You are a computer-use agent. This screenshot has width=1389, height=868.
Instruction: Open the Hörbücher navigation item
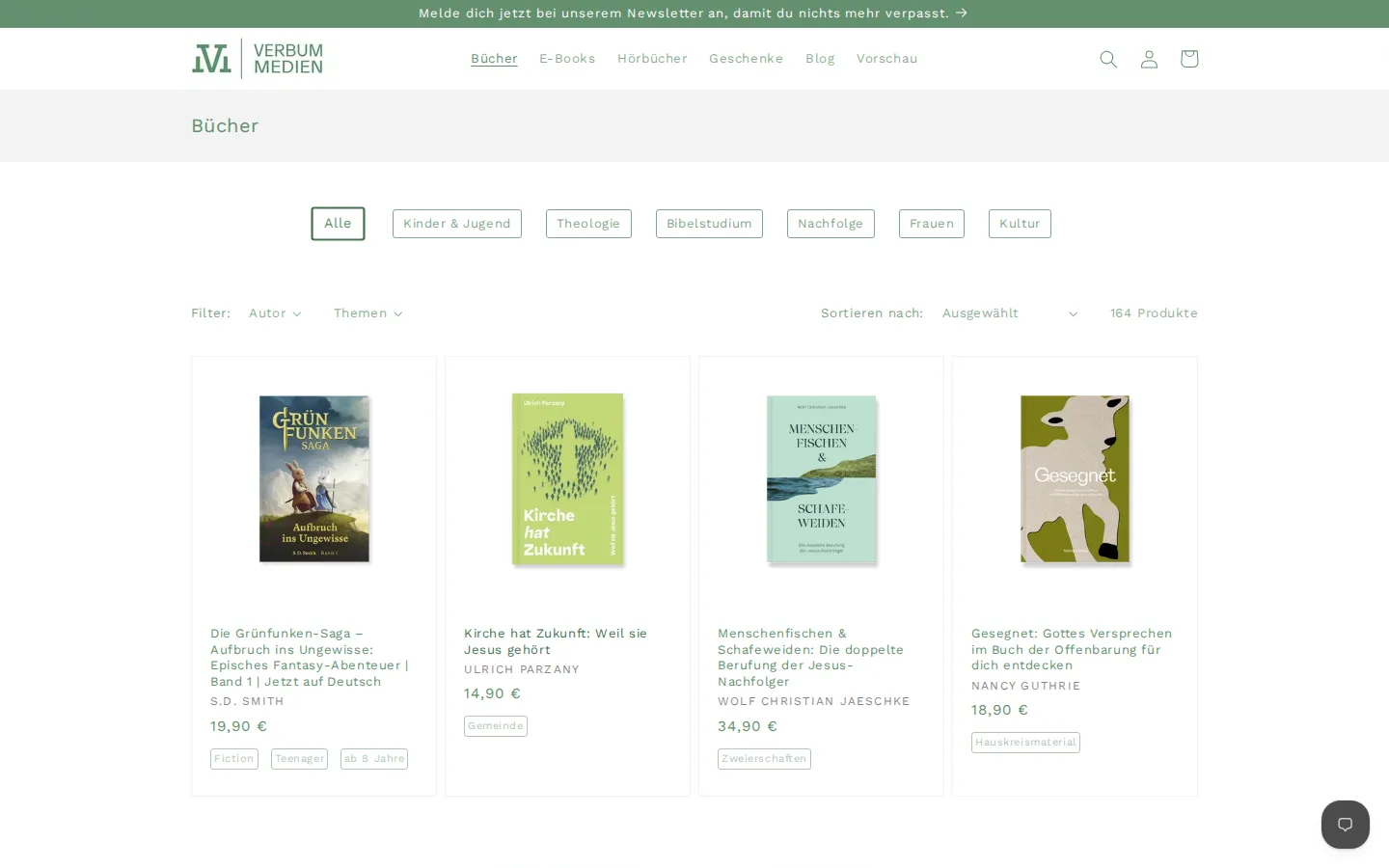(652, 59)
